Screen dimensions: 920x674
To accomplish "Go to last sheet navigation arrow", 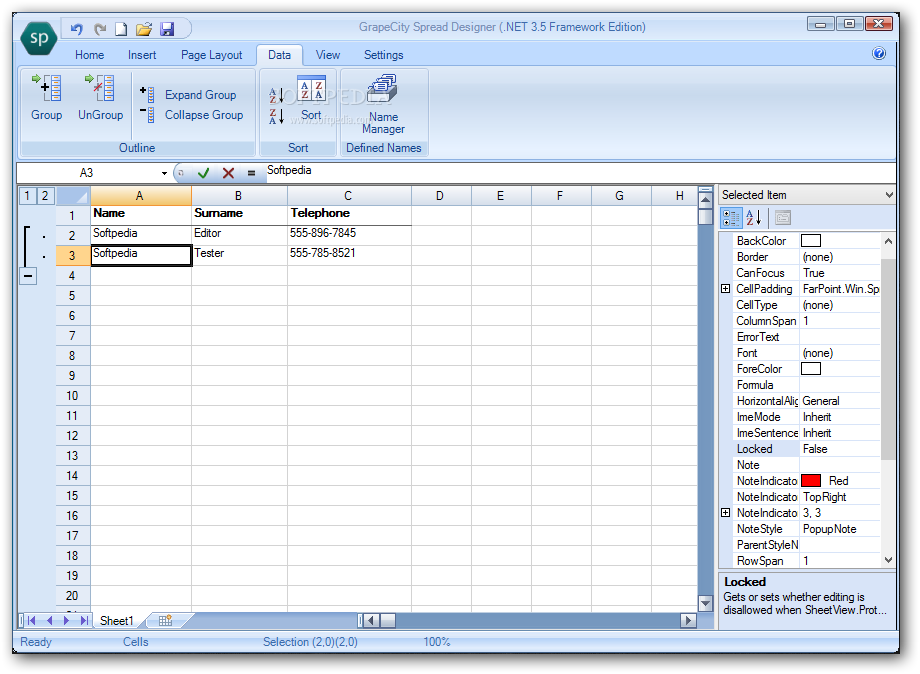I will click(84, 620).
